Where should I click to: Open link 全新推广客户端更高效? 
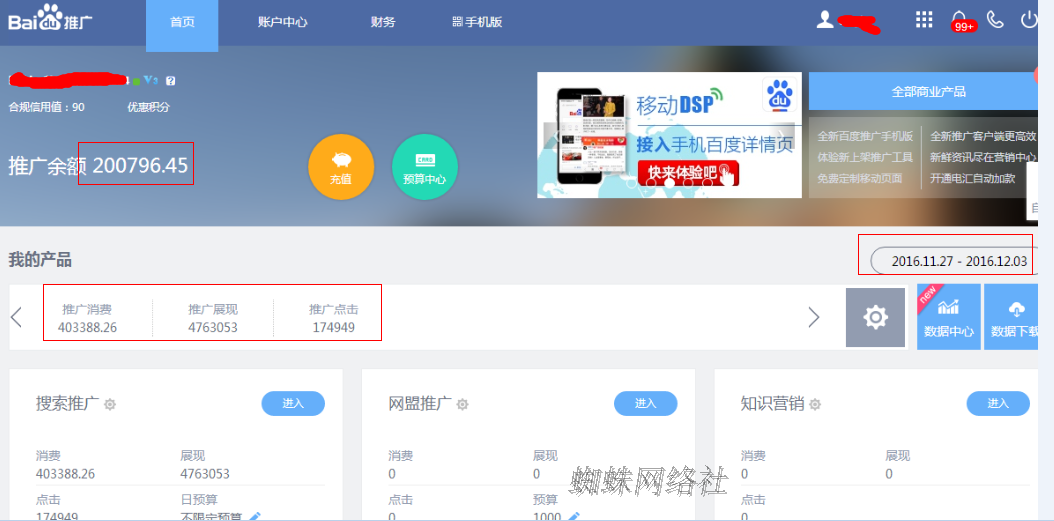tap(984, 136)
